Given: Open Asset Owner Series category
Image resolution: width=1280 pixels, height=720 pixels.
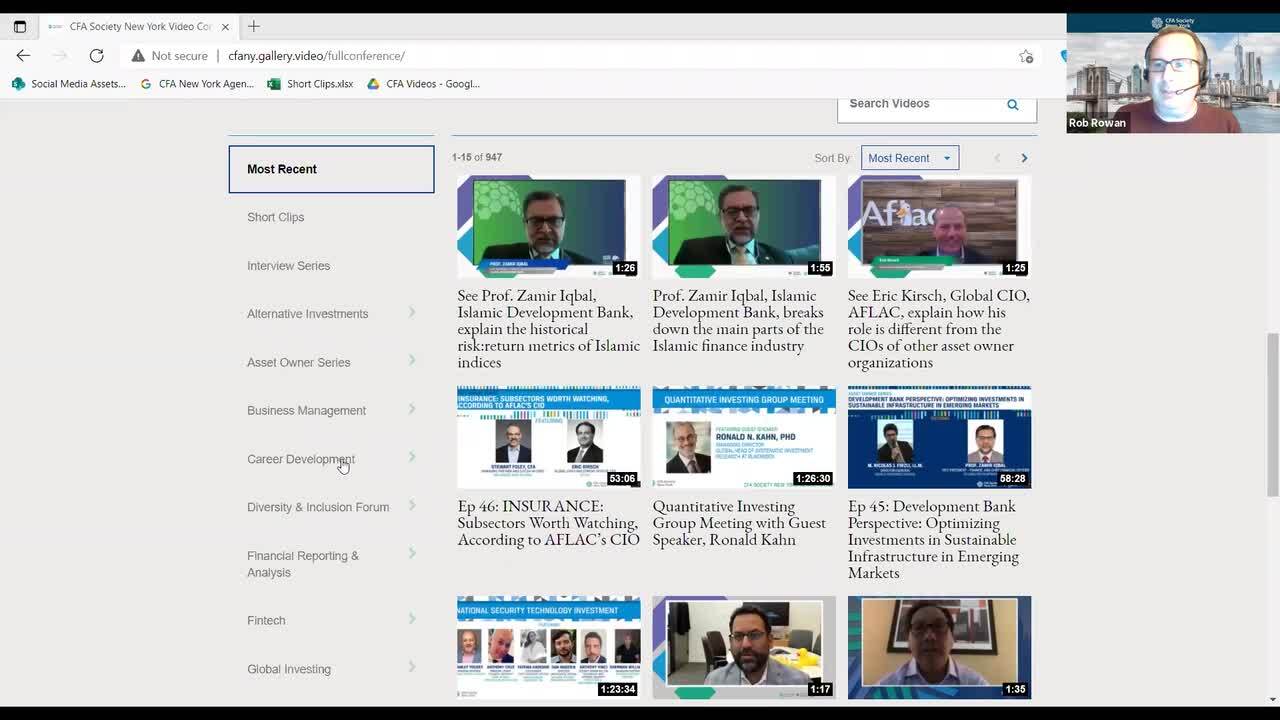Looking at the screenshot, I should (299, 363).
